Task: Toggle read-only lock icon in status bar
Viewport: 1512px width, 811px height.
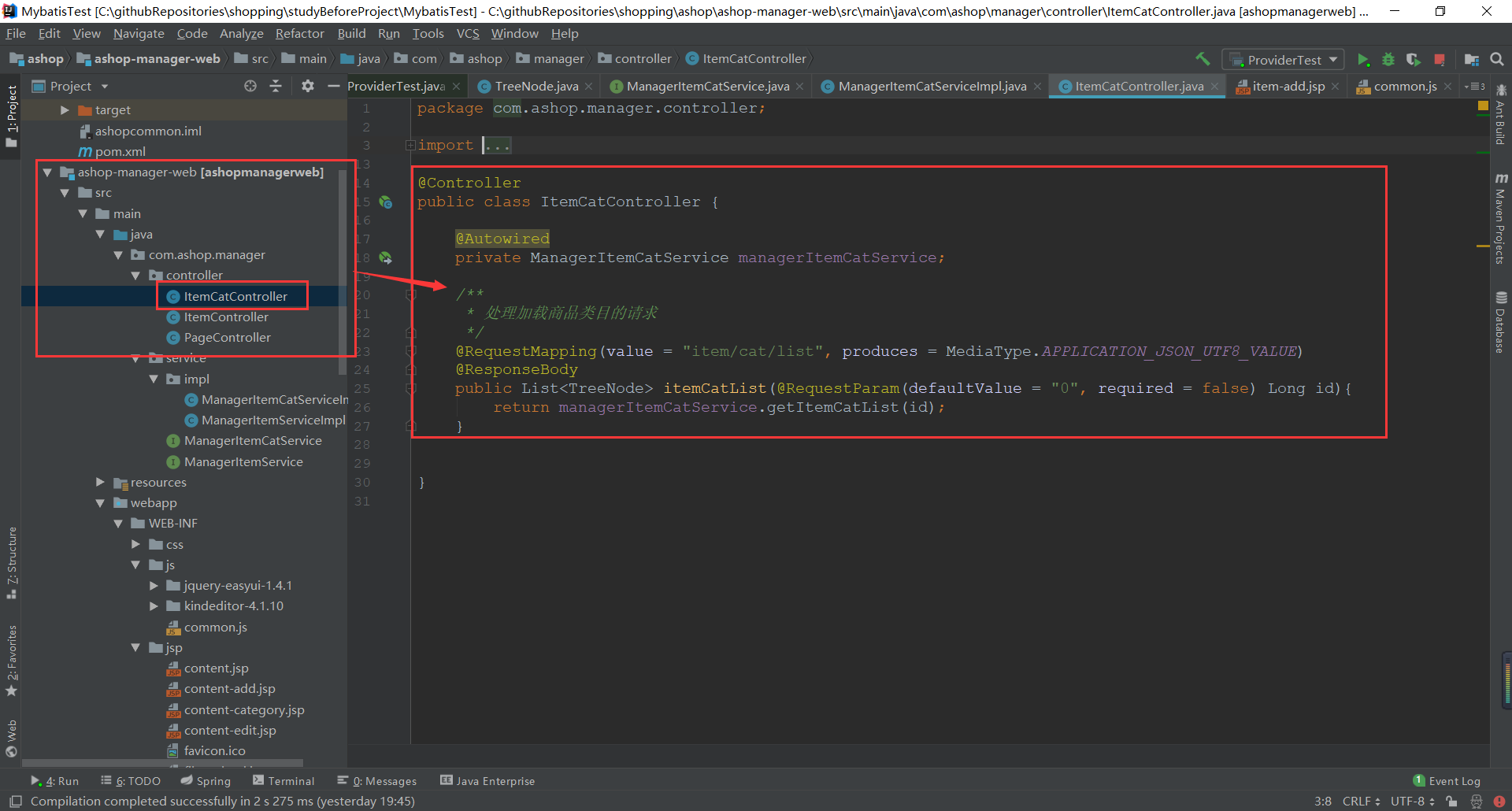Action: click(1451, 802)
